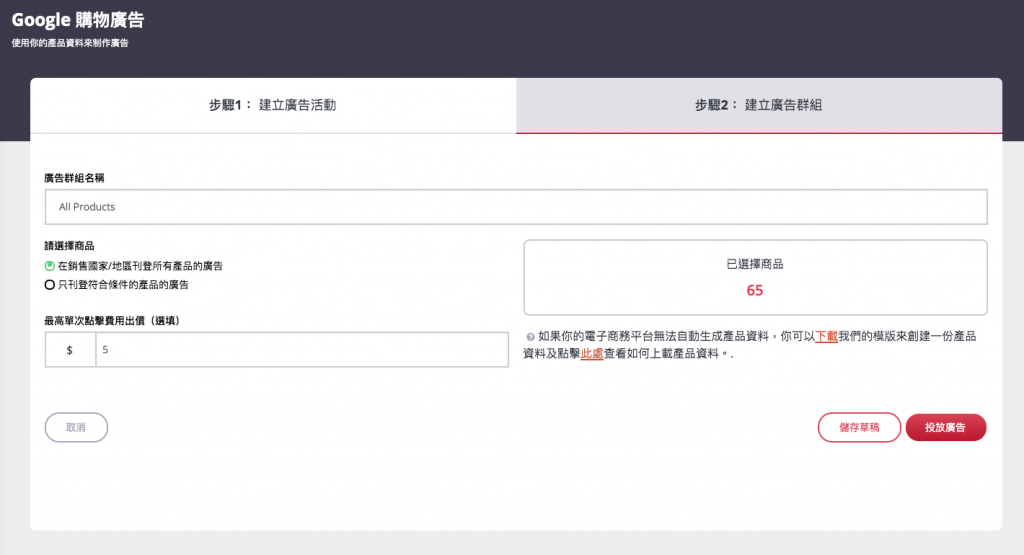This screenshot has width=1024, height=555.
Task: Click the 最高單次點擊費用出價（選填）label
Action: pos(112,321)
